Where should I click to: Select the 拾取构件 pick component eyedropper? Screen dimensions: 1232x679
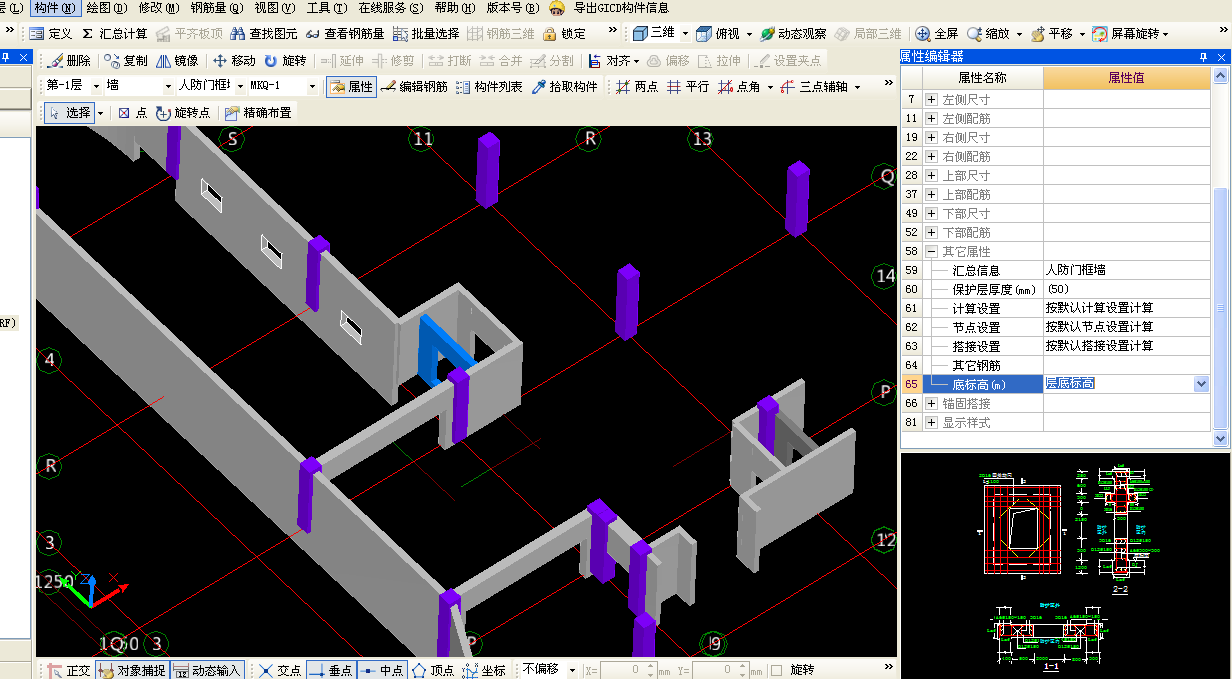click(564, 87)
